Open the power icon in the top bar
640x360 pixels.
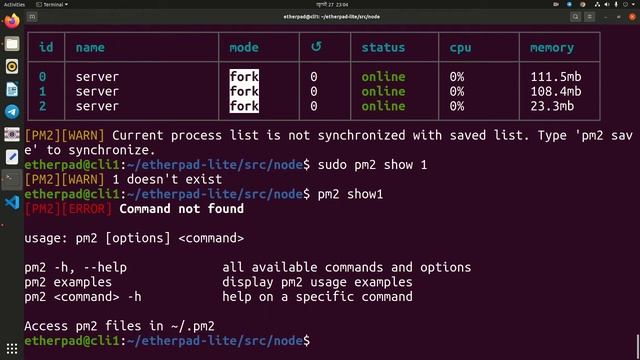pyautogui.click(x=625, y=4)
